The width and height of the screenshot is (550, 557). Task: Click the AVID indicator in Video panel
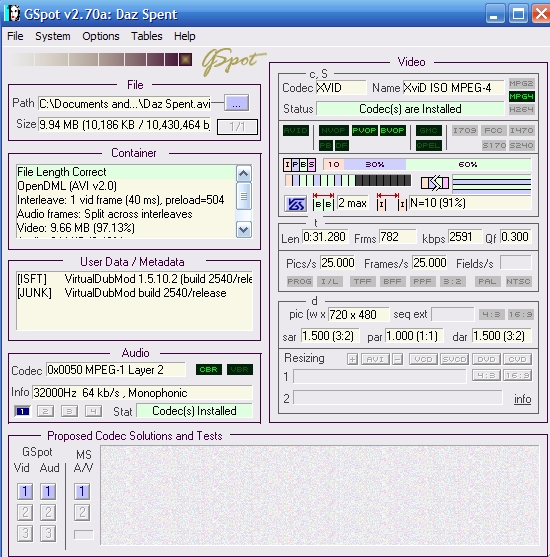coord(296,130)
